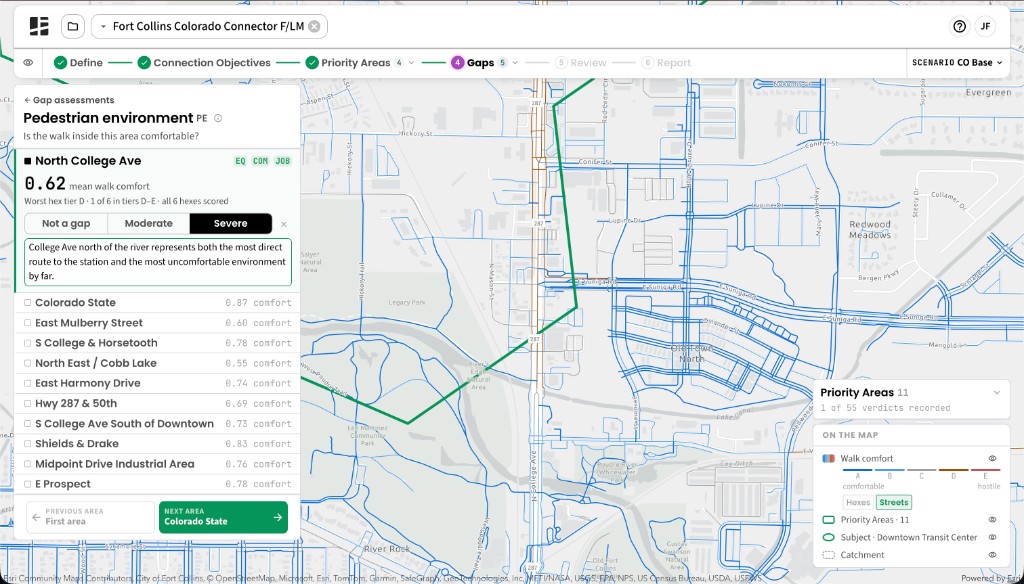Go to the Define step

(78, 63)
